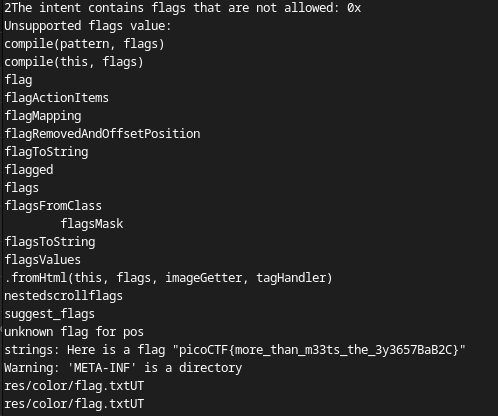The image size is (498, 416).
Task: Click 'flagRemovedAndOffsetPosition' text
Action: [x=102, y=134]
